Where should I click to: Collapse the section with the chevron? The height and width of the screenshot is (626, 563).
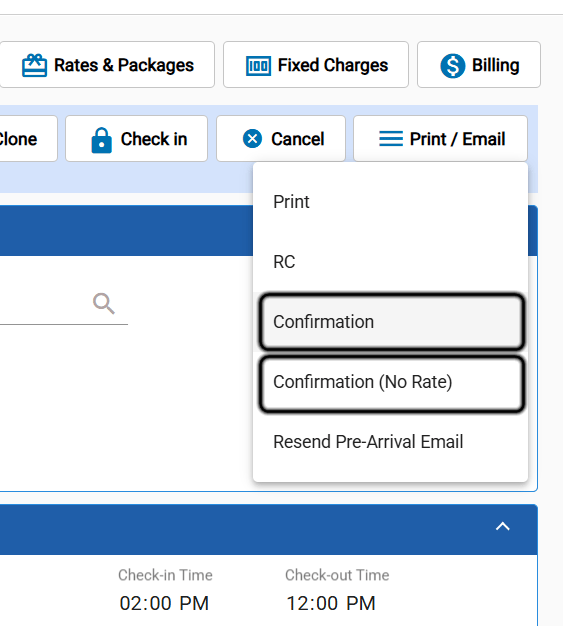[503, 527]
